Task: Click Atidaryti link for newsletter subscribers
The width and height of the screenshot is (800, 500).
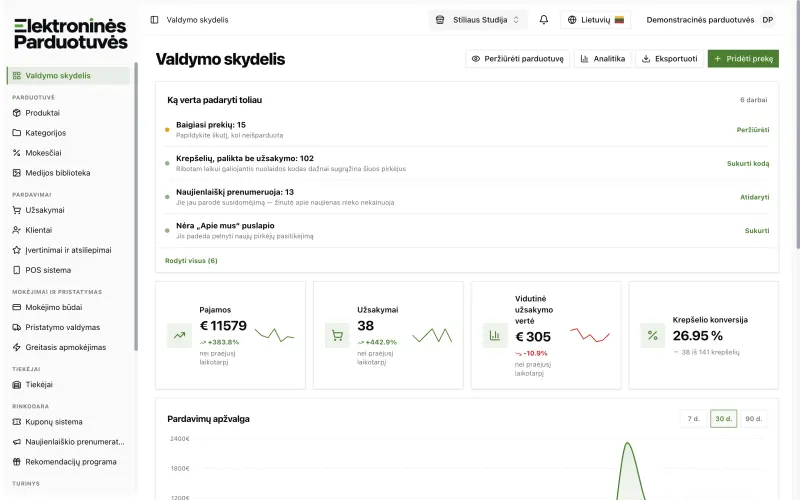Action: pyautogui.click(x=755, y=197)
